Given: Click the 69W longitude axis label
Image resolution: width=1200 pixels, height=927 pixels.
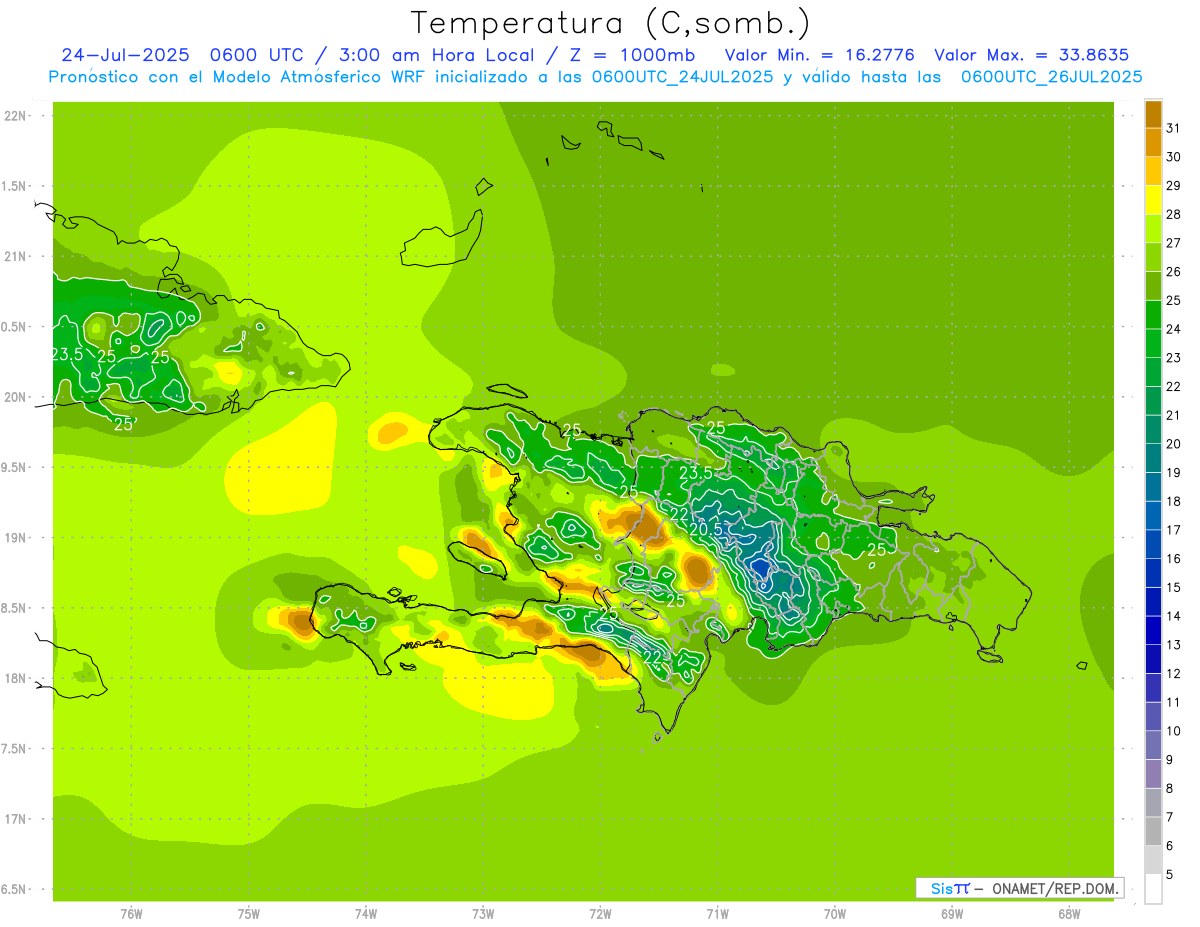Looking at the screenshot, I should (x=951, y=914).
